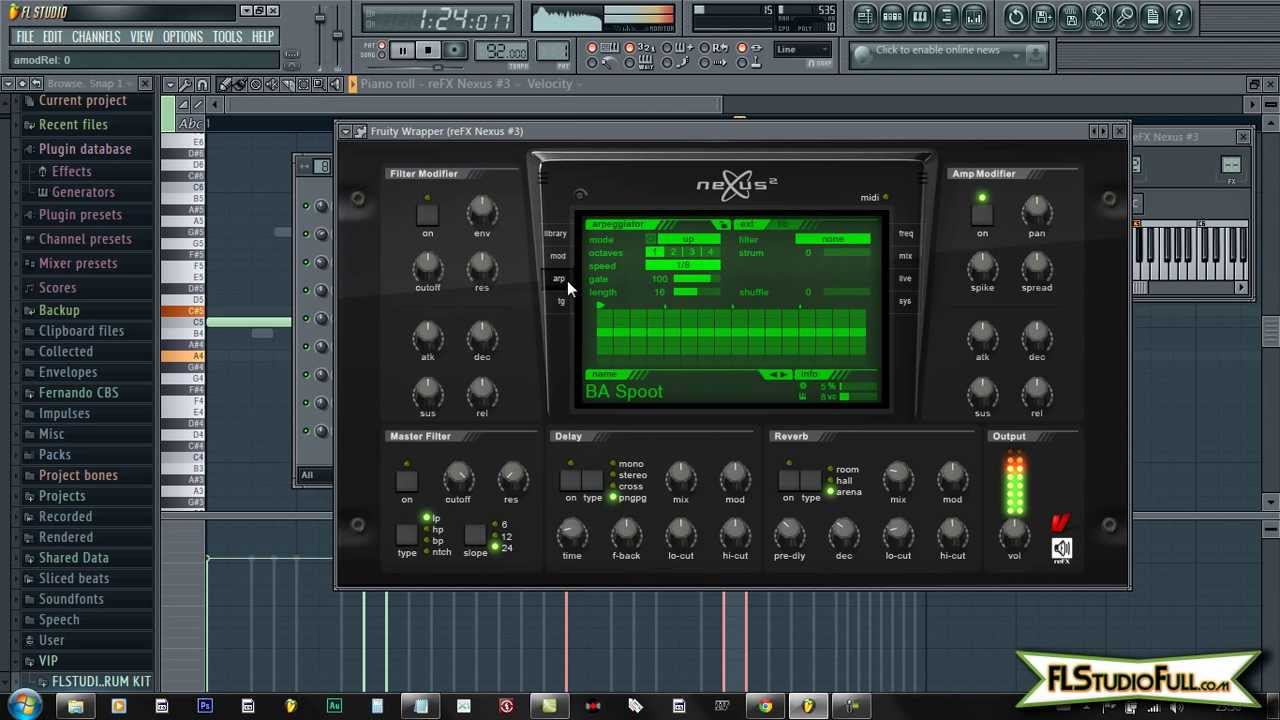1280x720 pixels.
Task: Open the step sequencer icon in top toolbar
Action: pos(892,17)
